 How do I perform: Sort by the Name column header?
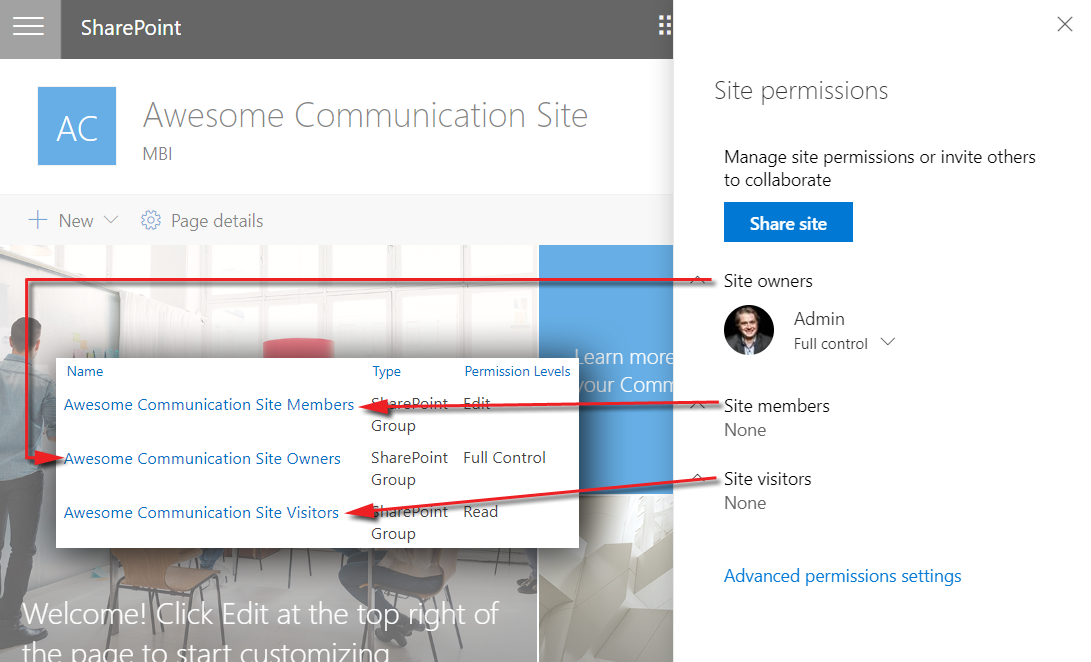coord(85,371)
